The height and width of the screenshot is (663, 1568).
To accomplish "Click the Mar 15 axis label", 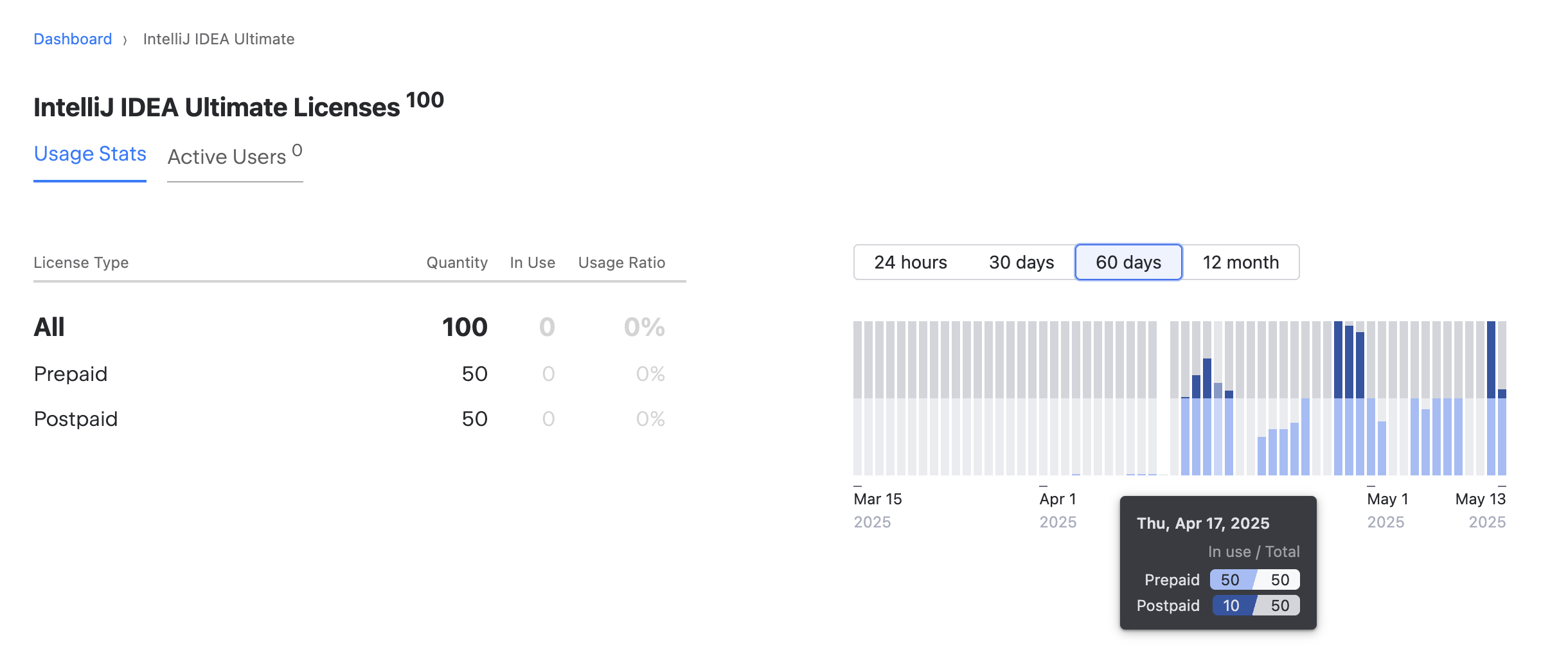I will pyautogui.click(x=878, y=499).
